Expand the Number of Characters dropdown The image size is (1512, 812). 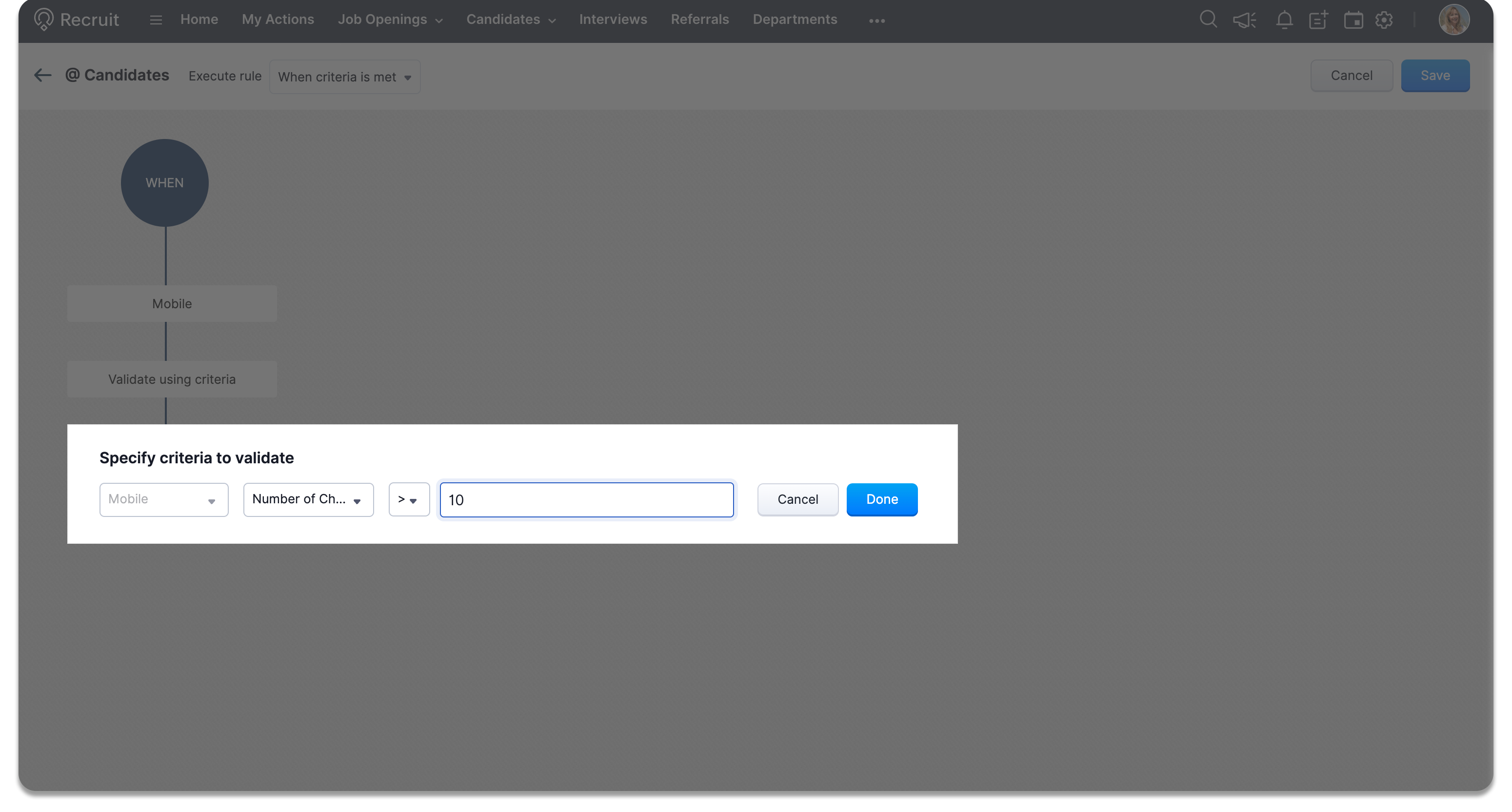tap(308, 499)
